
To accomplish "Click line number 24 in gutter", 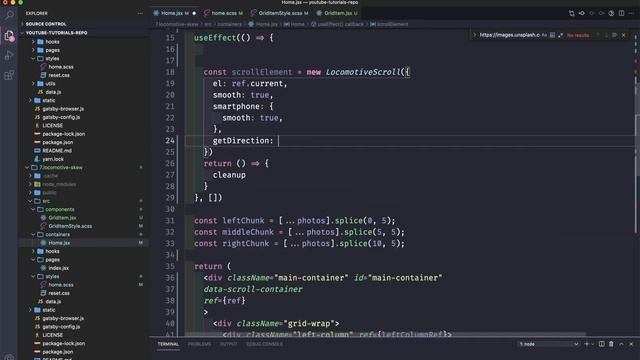I will pos(170,141).
